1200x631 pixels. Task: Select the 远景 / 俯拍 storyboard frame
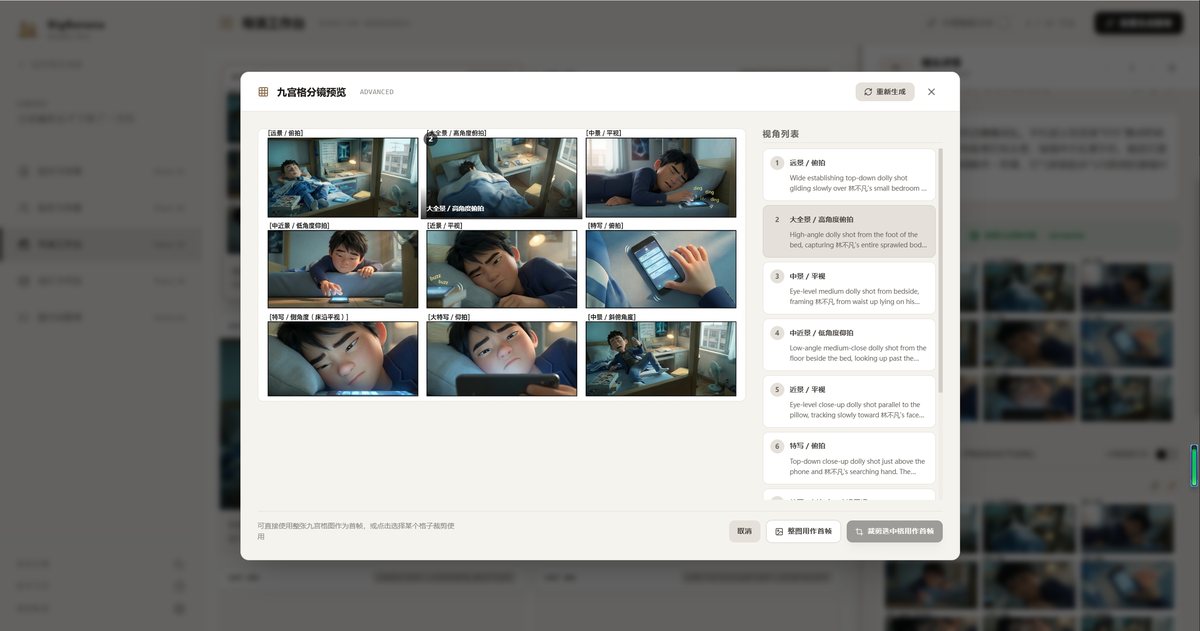point(343,177)
